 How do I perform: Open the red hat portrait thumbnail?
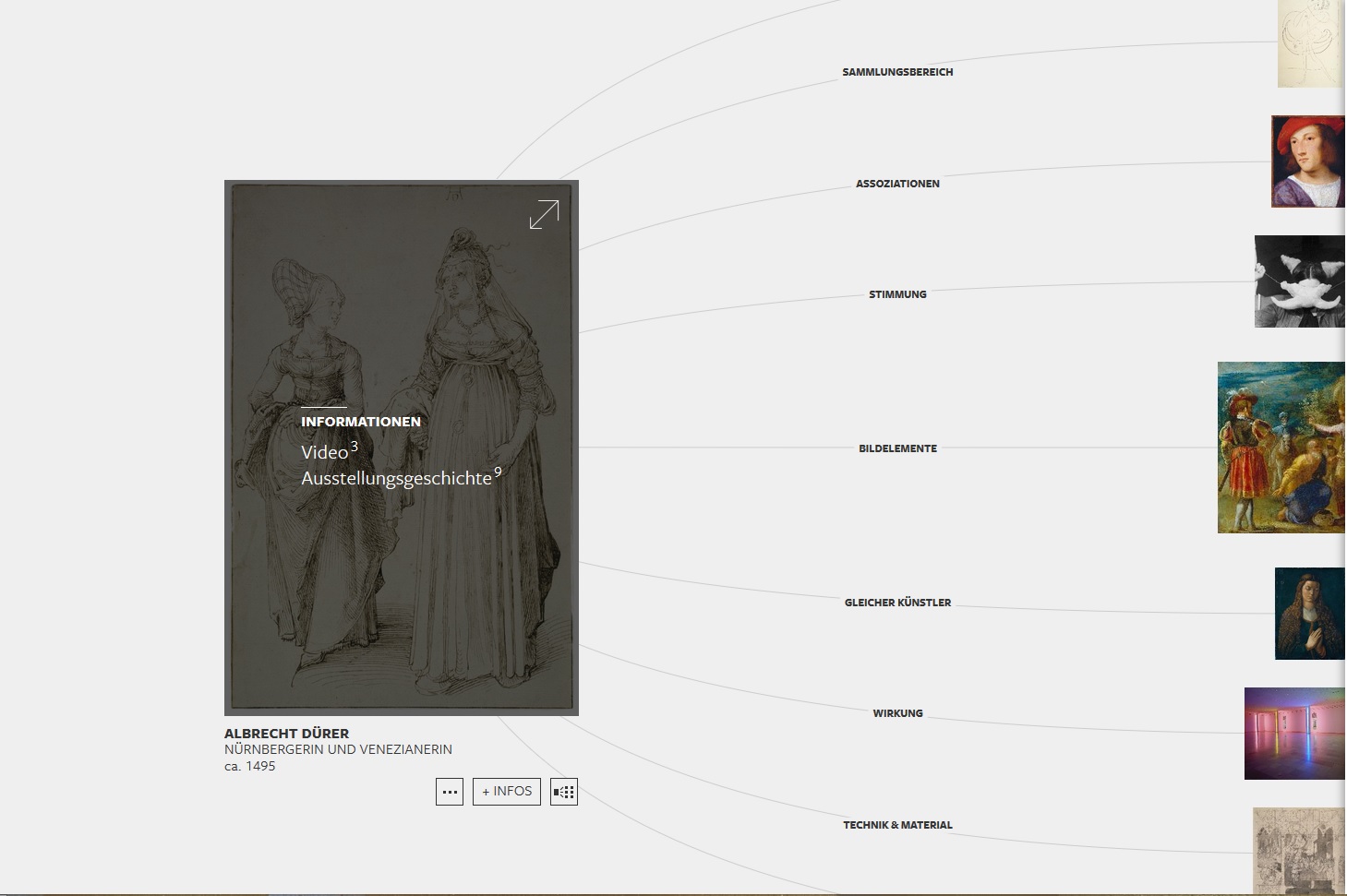pos(1308,161)
